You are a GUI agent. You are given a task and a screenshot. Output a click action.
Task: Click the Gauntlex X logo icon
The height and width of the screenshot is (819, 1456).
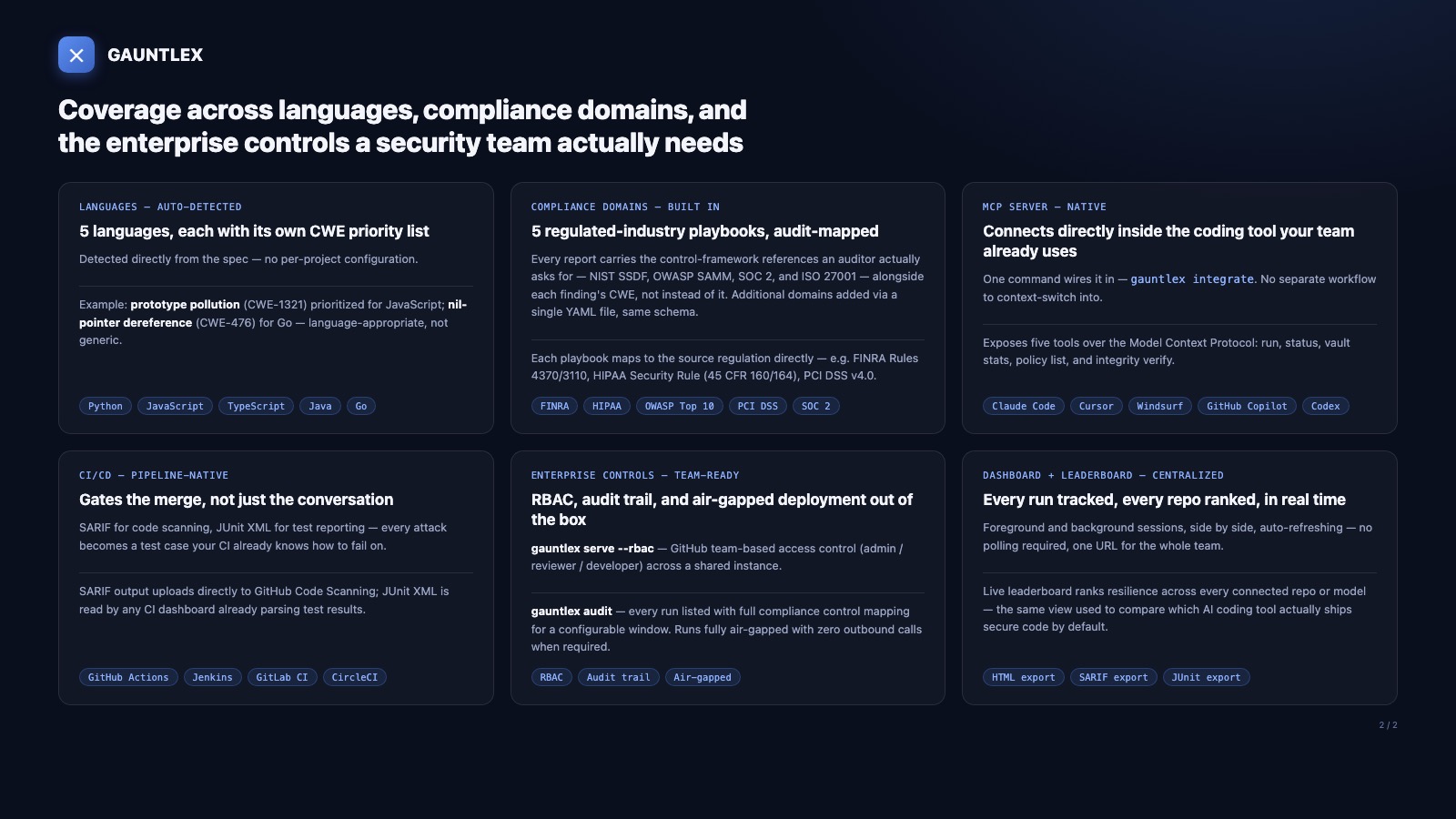point(76,55)
